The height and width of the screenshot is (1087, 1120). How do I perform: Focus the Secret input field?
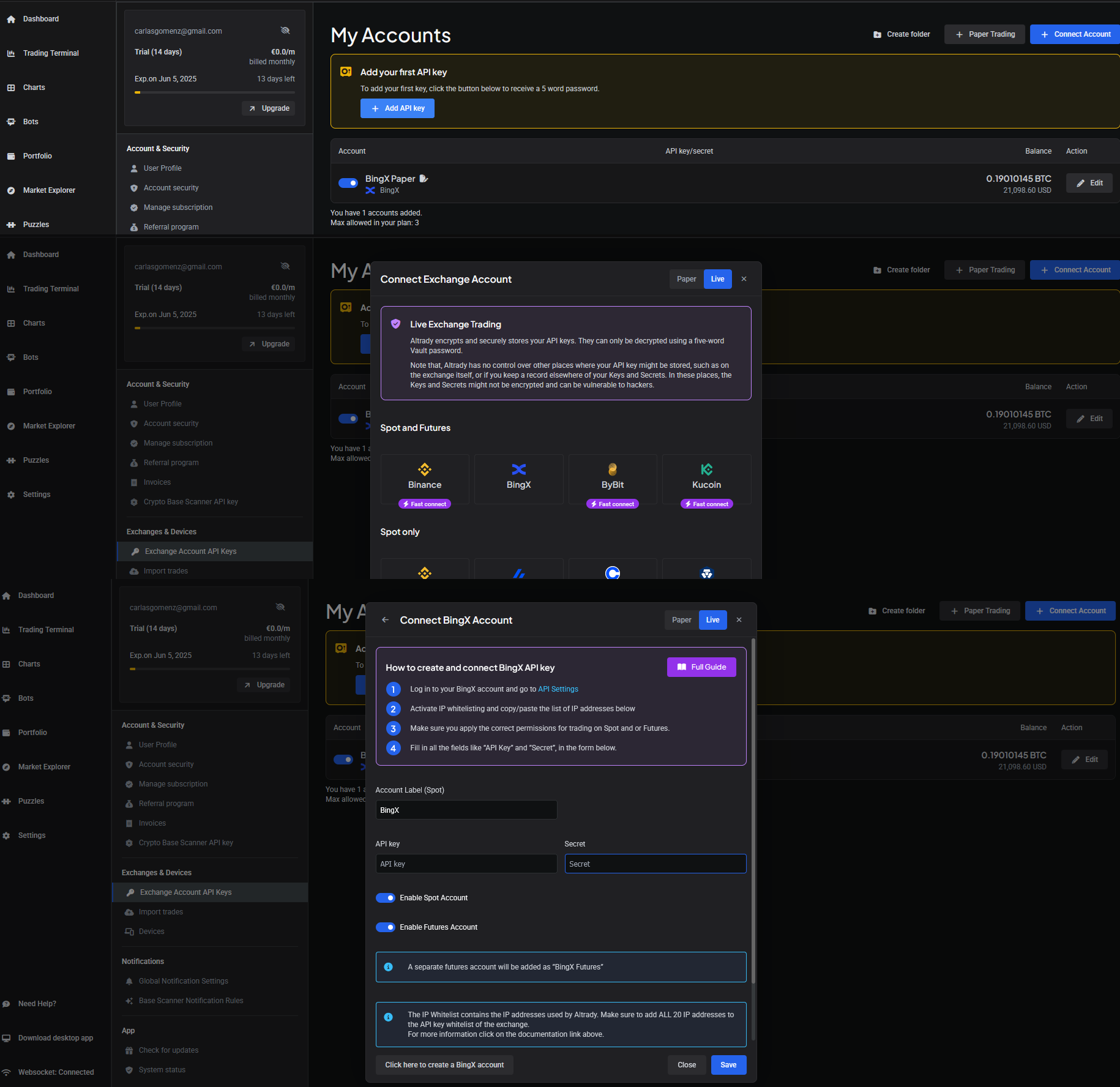tap(655, 864)
